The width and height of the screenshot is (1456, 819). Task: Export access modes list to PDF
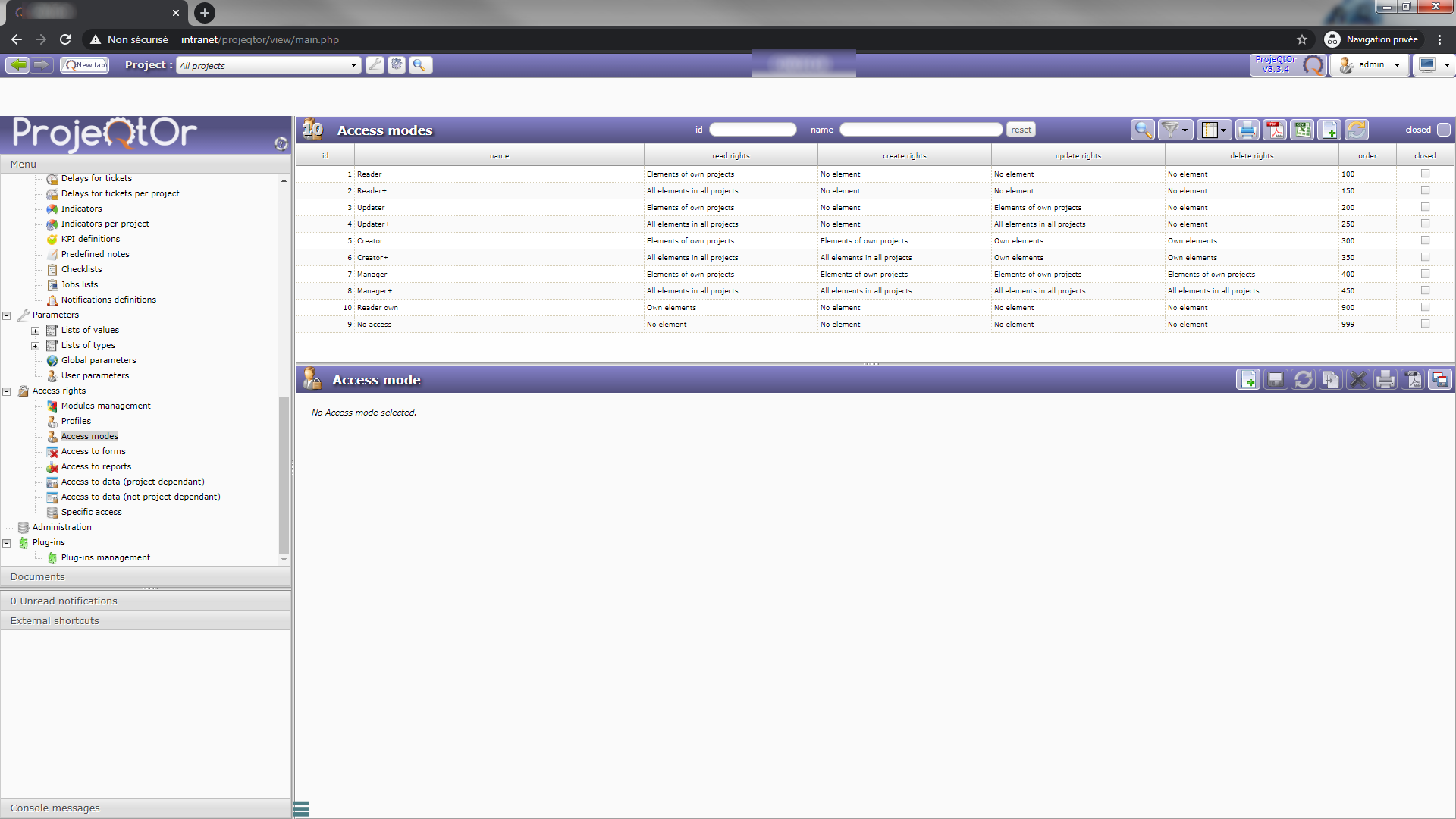pyautogui.click(x=1275, y=130)
